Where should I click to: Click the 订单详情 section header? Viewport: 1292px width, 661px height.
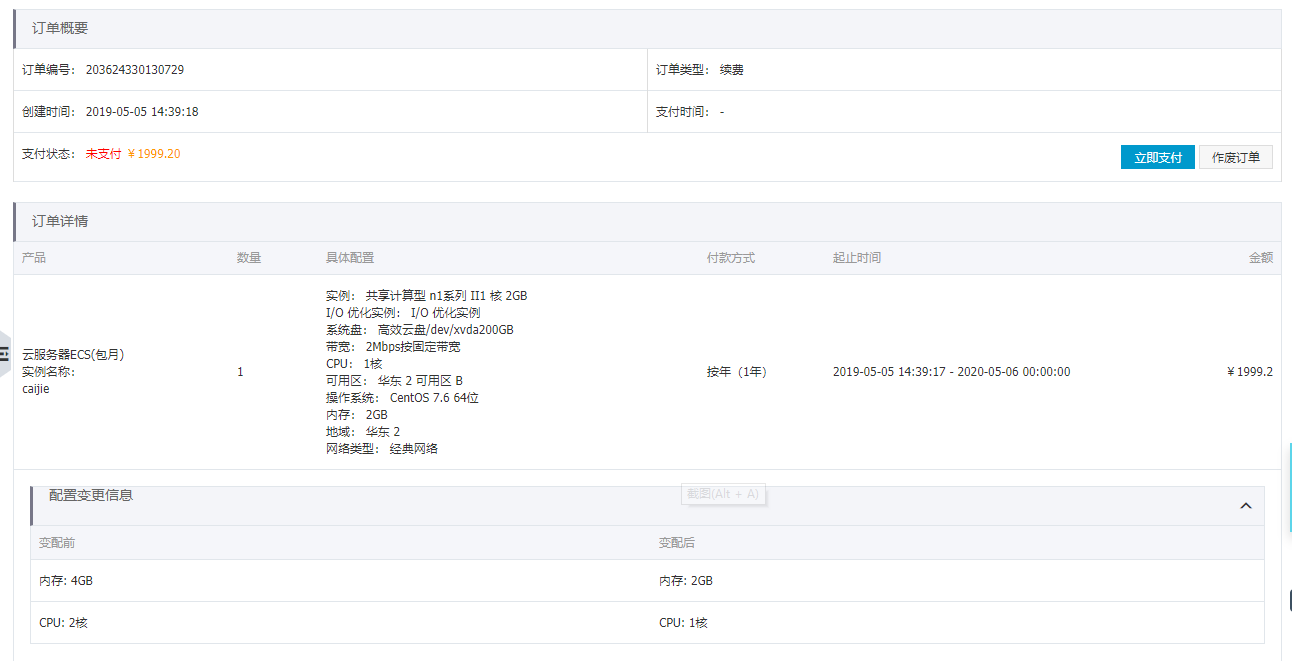(60, 221)
